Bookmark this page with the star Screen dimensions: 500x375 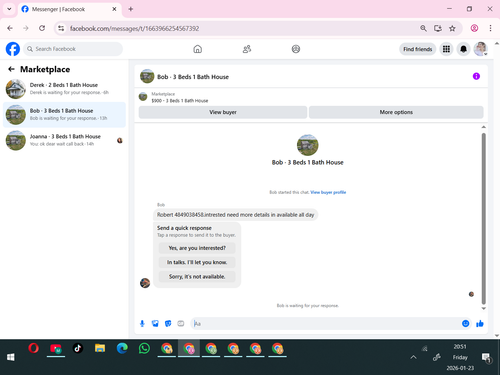[452, 28]
